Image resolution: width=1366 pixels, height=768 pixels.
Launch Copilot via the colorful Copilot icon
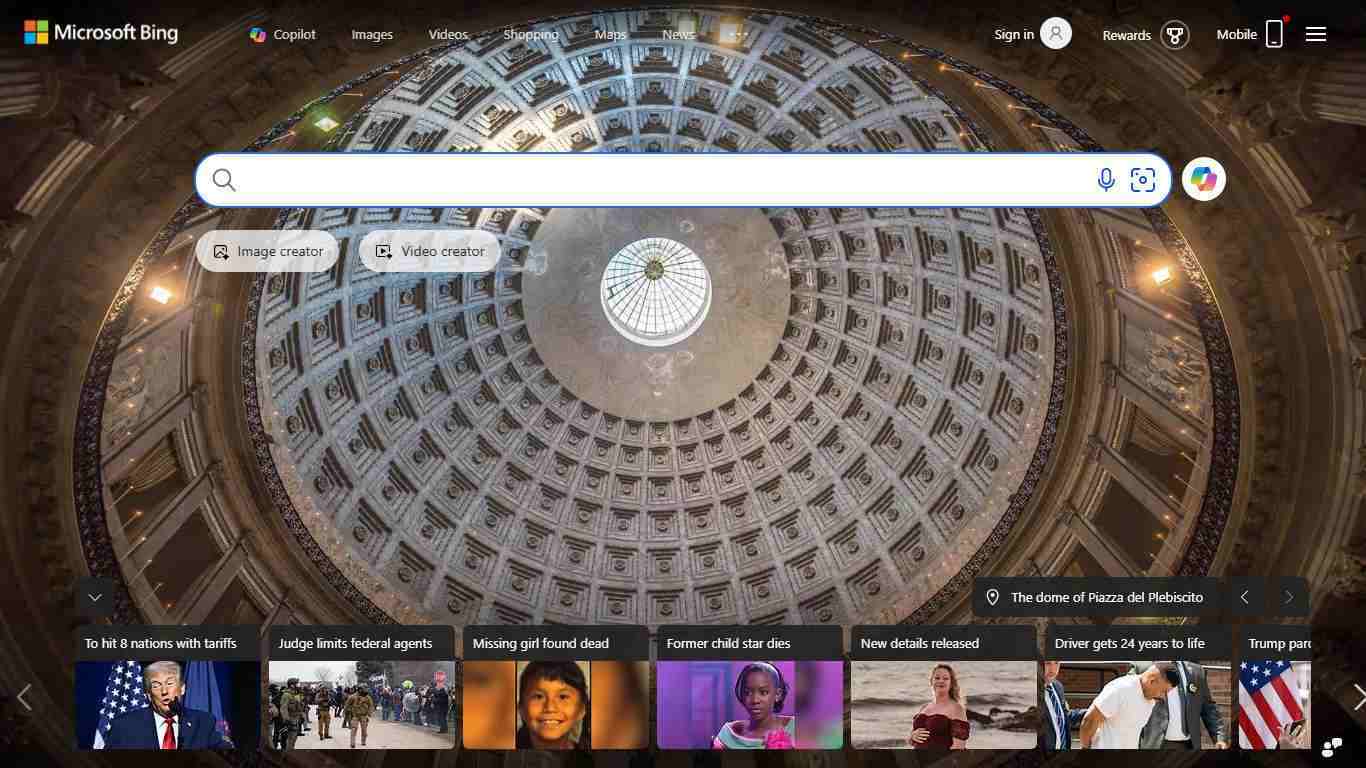point(1203,179)
